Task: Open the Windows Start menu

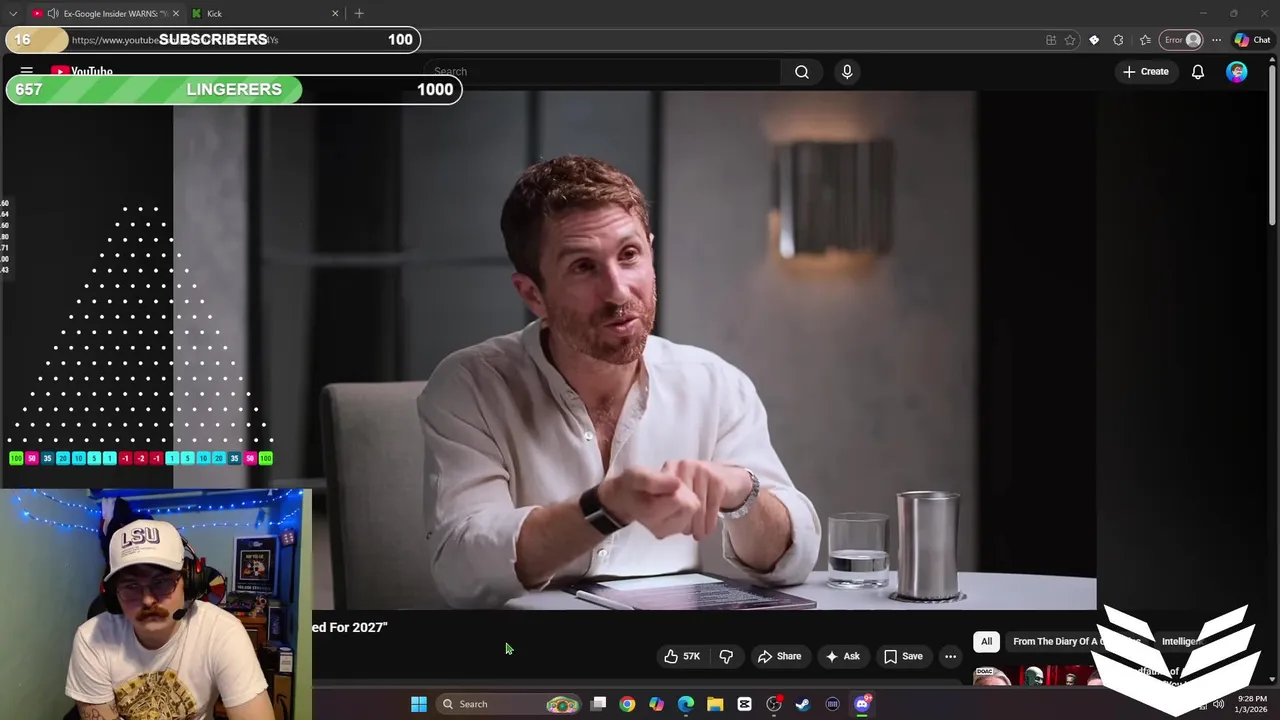Action: pyautogui.click(x=419, y=704)
